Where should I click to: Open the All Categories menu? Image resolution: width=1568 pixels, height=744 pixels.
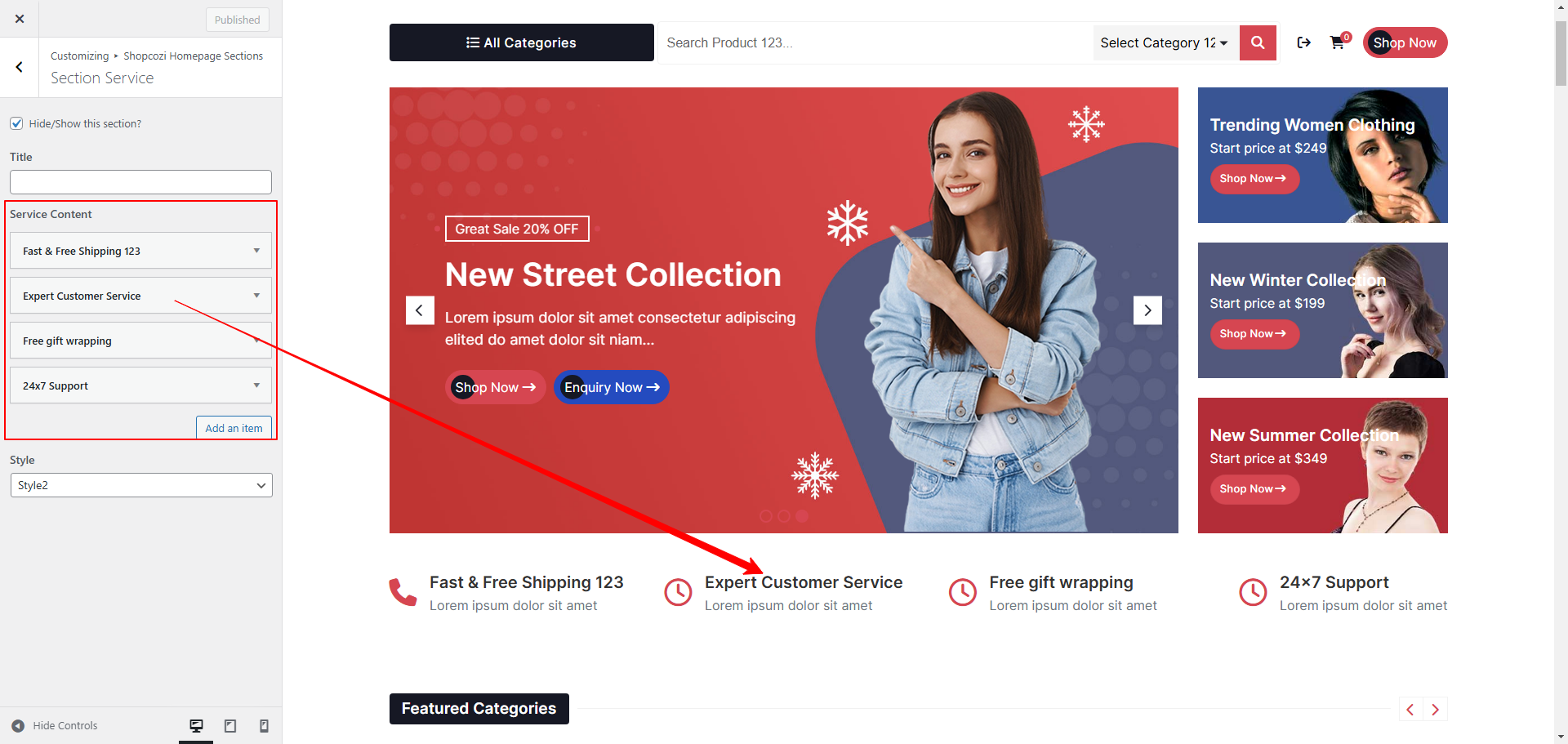522,42
